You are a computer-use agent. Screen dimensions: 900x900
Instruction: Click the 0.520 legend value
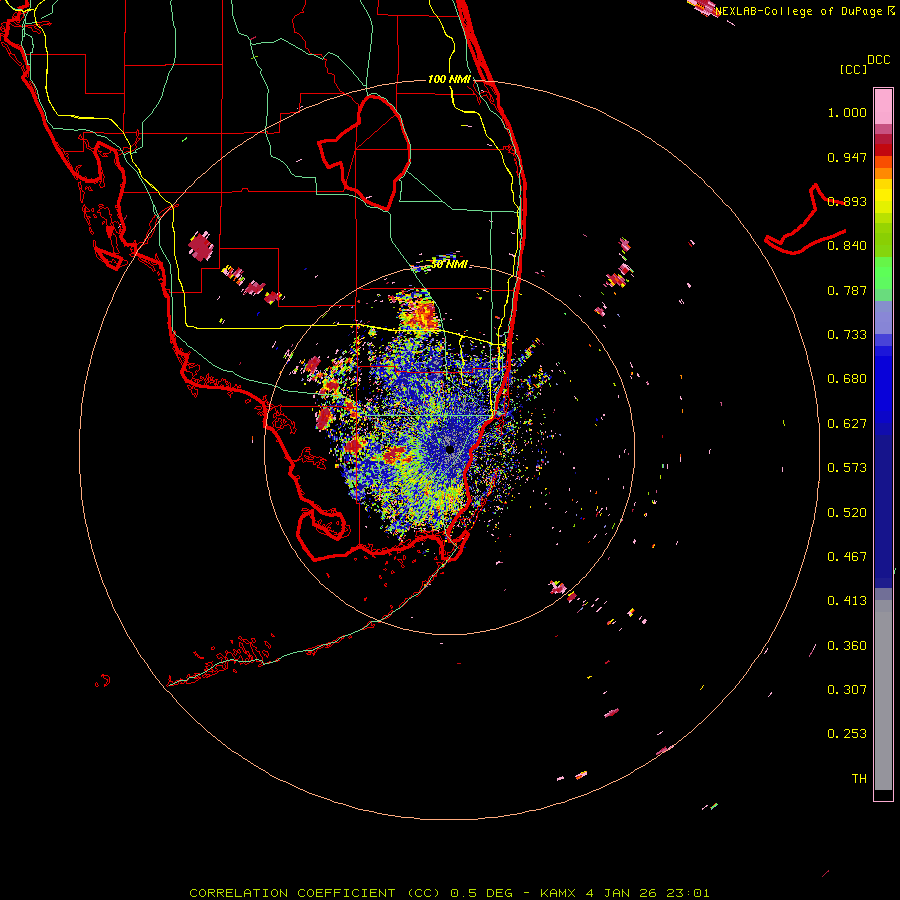847,513
